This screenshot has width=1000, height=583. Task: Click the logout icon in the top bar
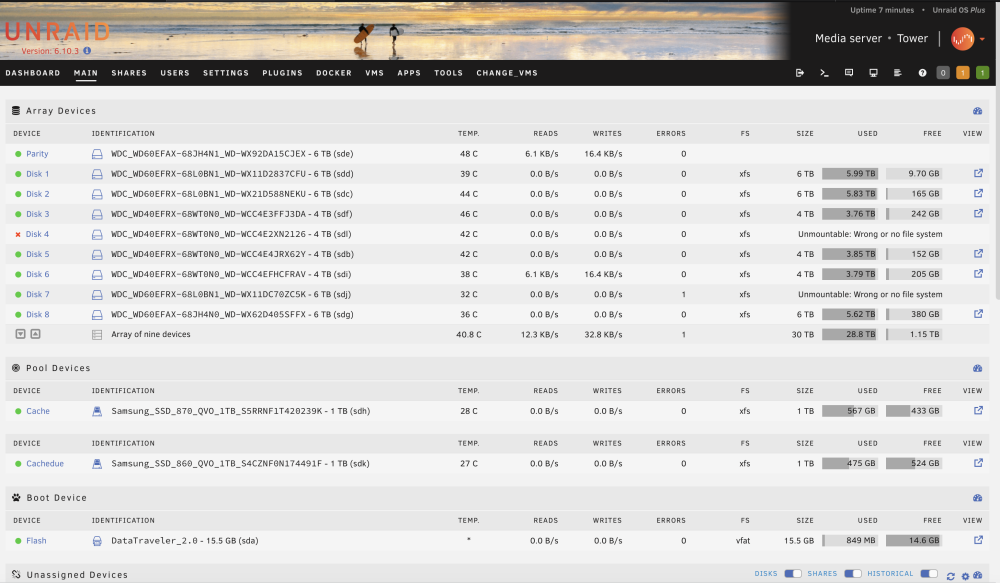800,73
